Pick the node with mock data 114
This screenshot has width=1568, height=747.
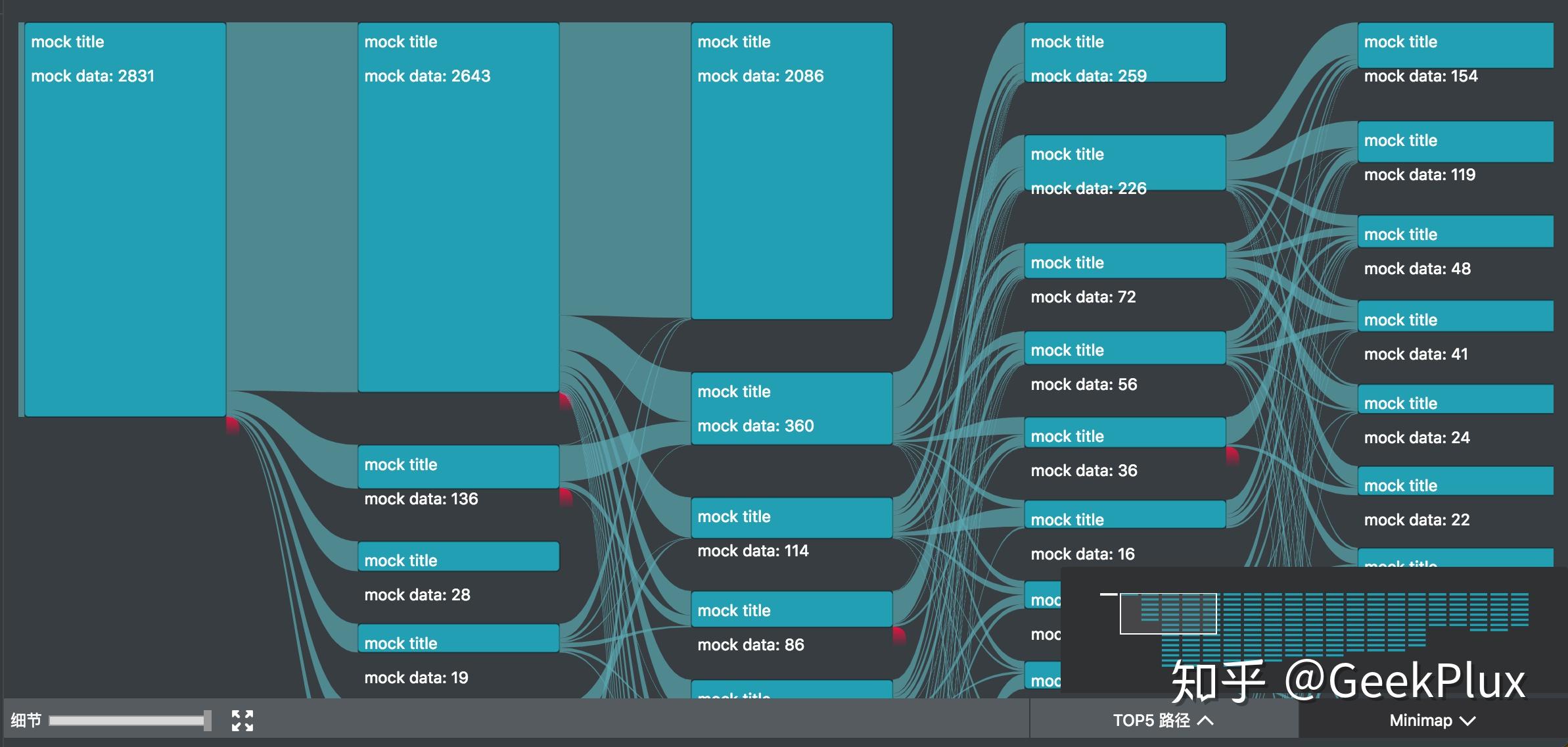pos(791,518)
